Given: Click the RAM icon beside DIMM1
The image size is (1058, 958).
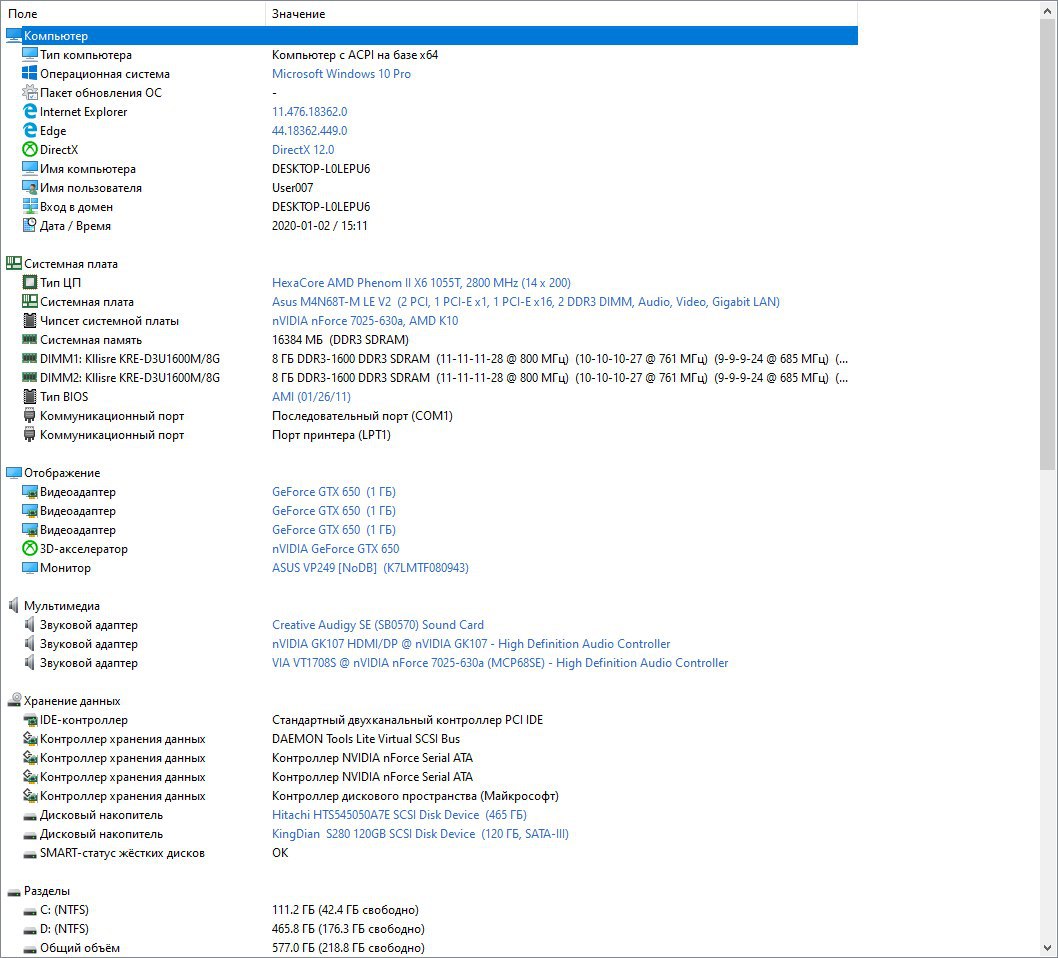Looking at the screenshot, I should [x=29, y=358].
